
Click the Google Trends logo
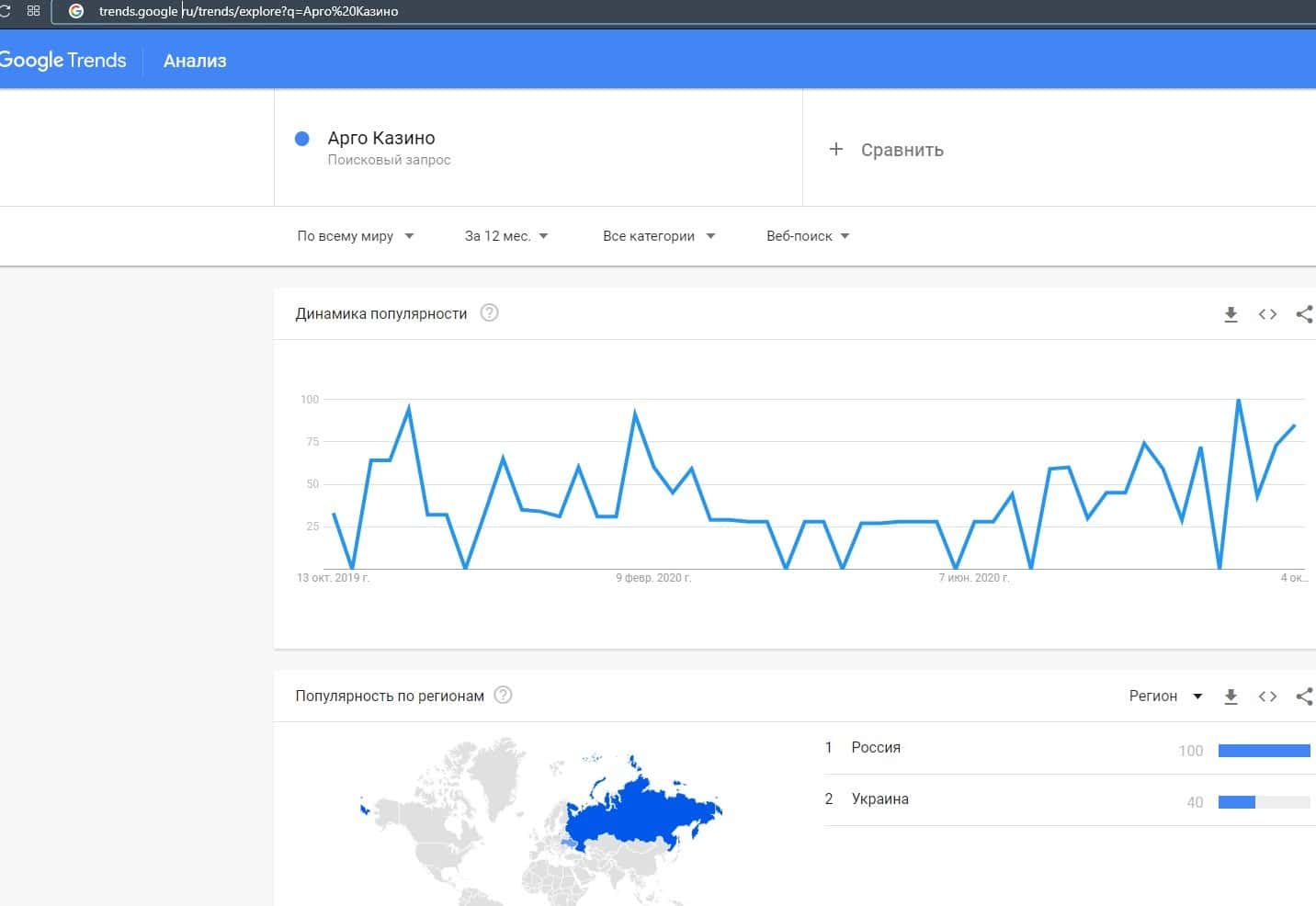coord(62,61)
